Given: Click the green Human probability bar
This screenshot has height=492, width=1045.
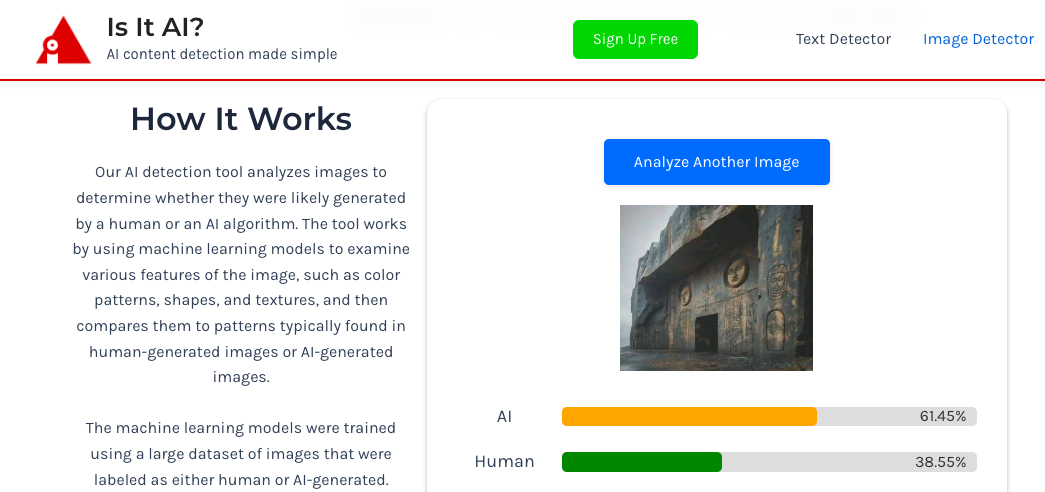Looking at the screenshot, I should [x=642, y=462].
